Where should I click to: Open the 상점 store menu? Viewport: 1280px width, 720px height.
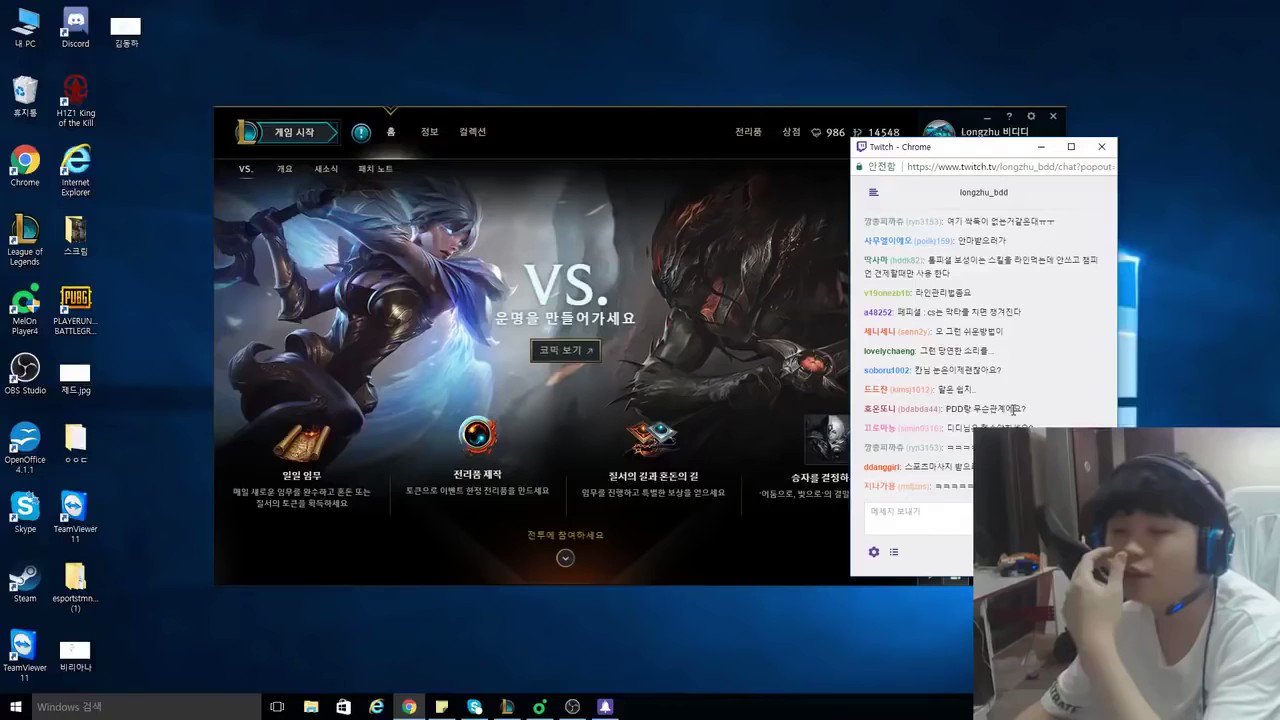791,132
